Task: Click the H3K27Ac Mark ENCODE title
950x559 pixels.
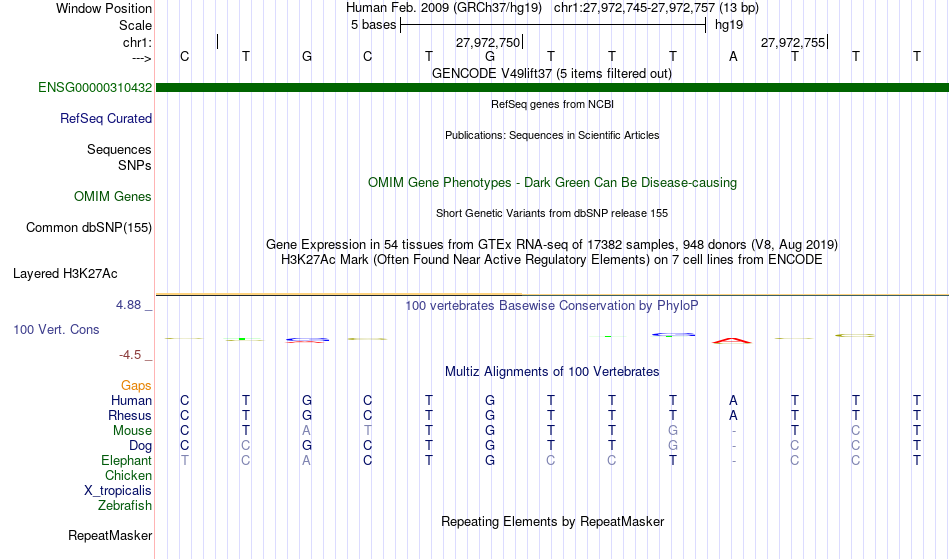Action: point(552,260)
